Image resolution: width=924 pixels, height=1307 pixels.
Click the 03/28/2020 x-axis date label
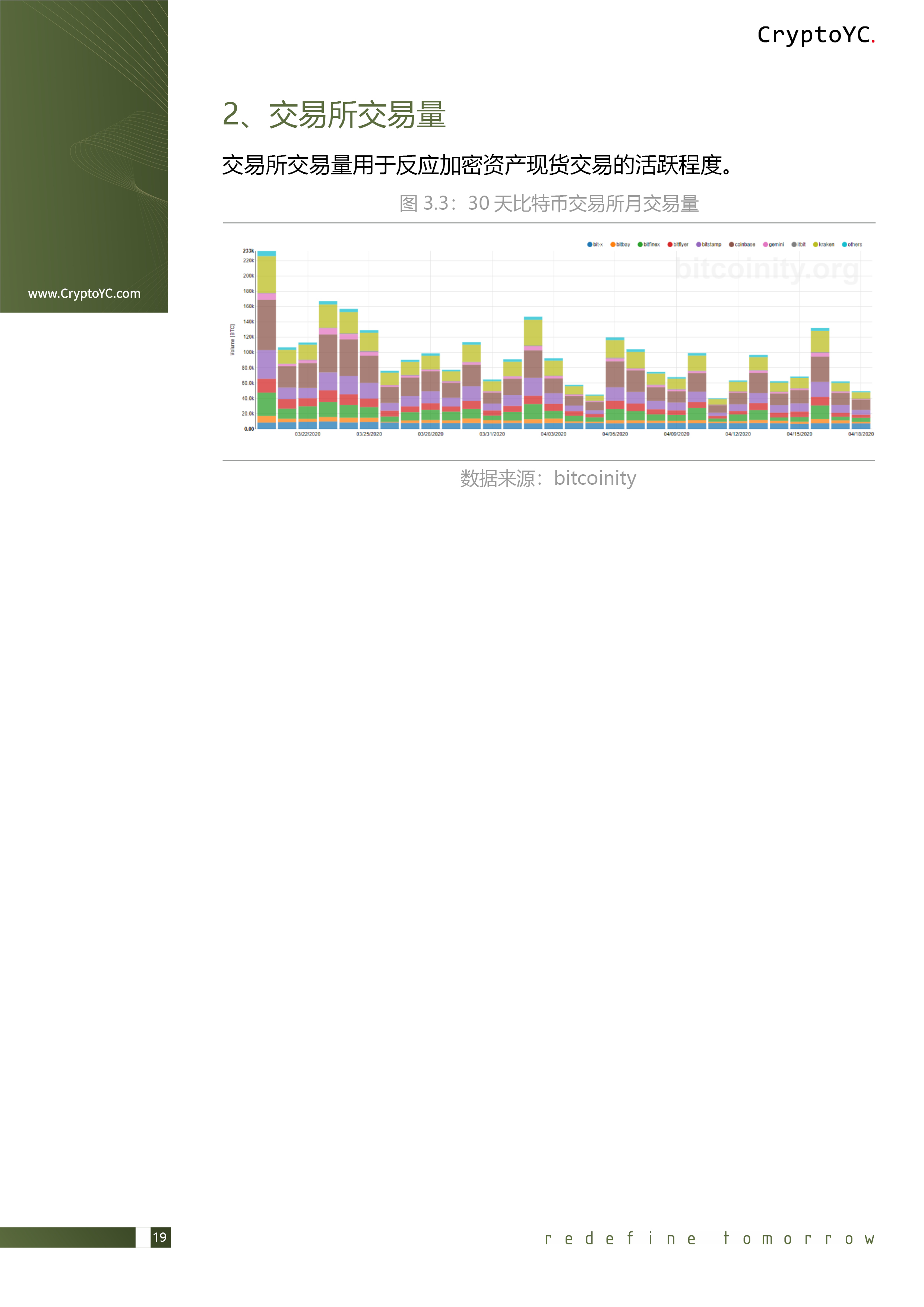430,434
